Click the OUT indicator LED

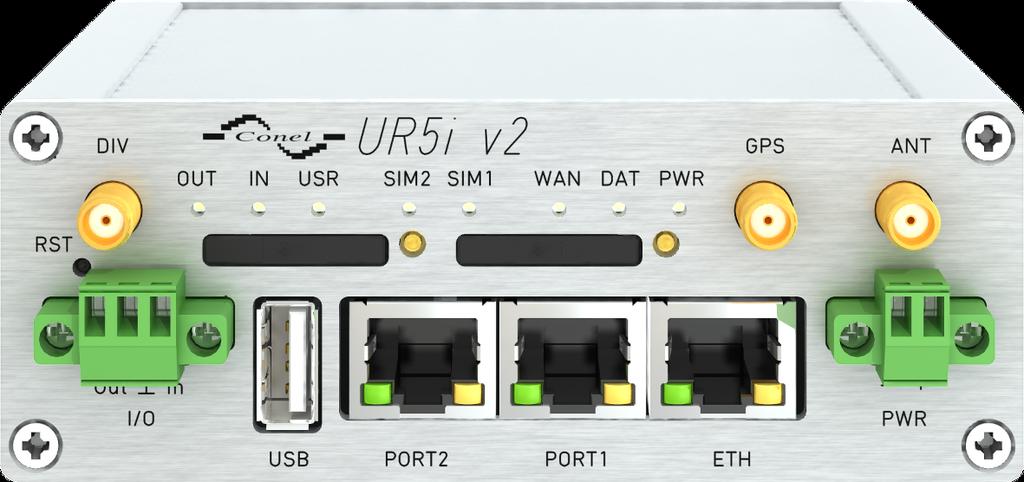[199, 209]
